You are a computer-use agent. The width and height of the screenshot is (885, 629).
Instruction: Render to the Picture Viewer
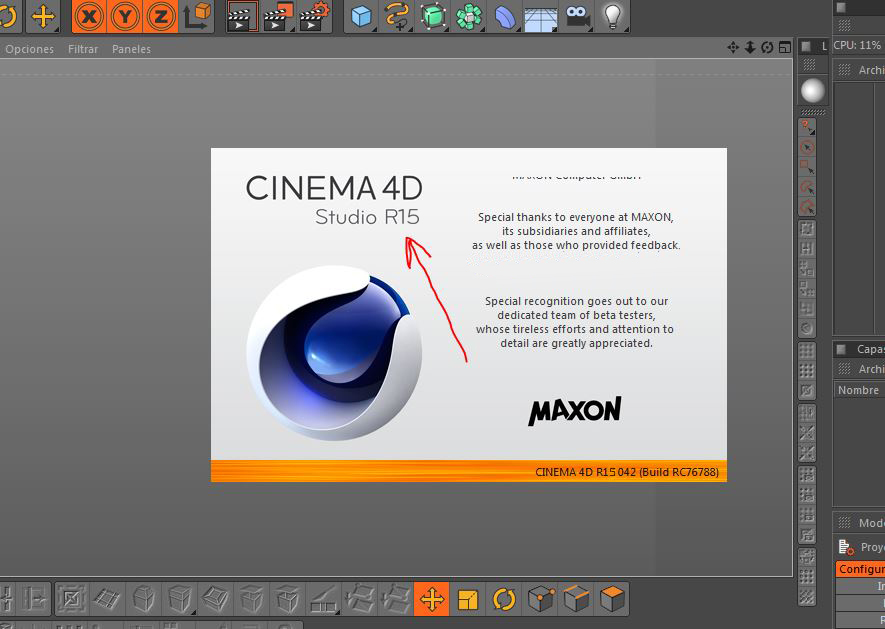point(278,17)
